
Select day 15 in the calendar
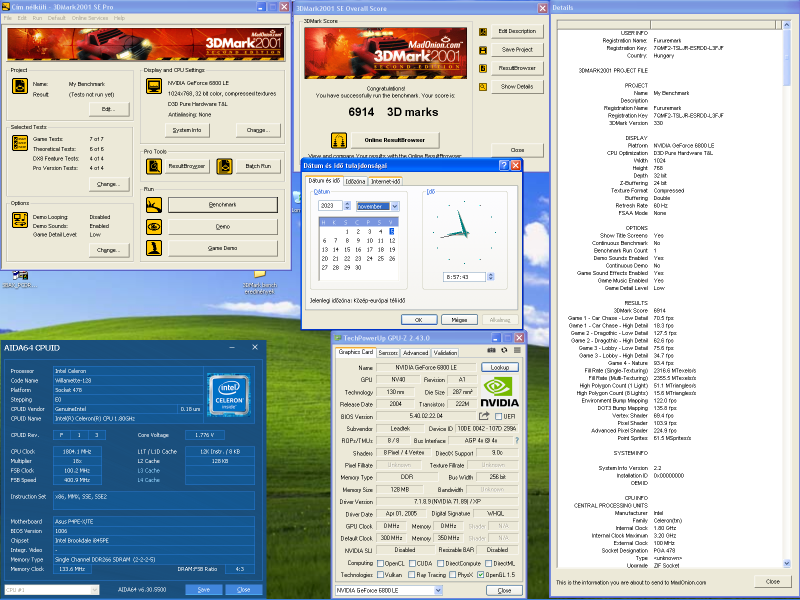click(347, 250)
